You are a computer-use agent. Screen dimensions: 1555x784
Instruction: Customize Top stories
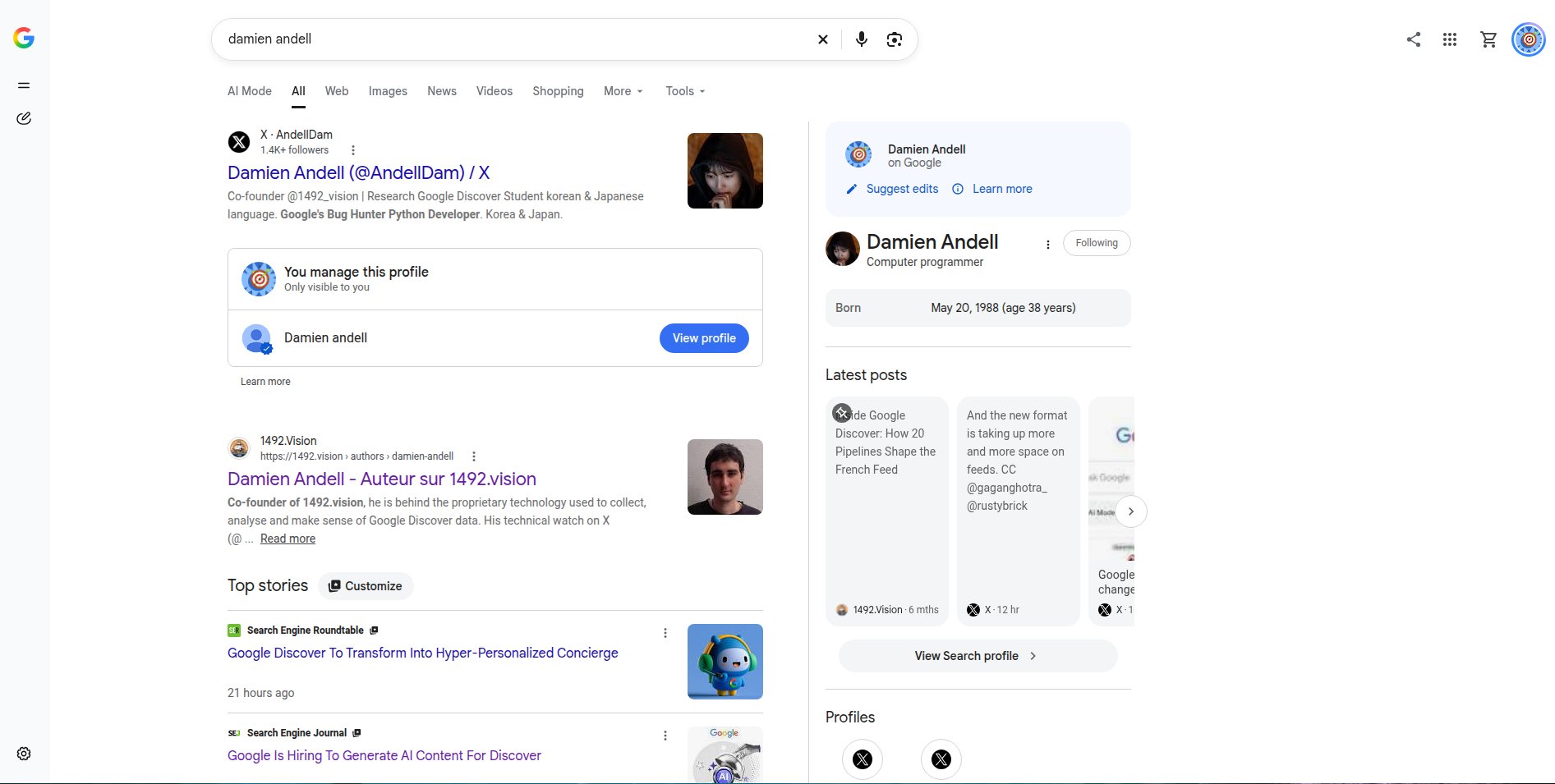366,586
